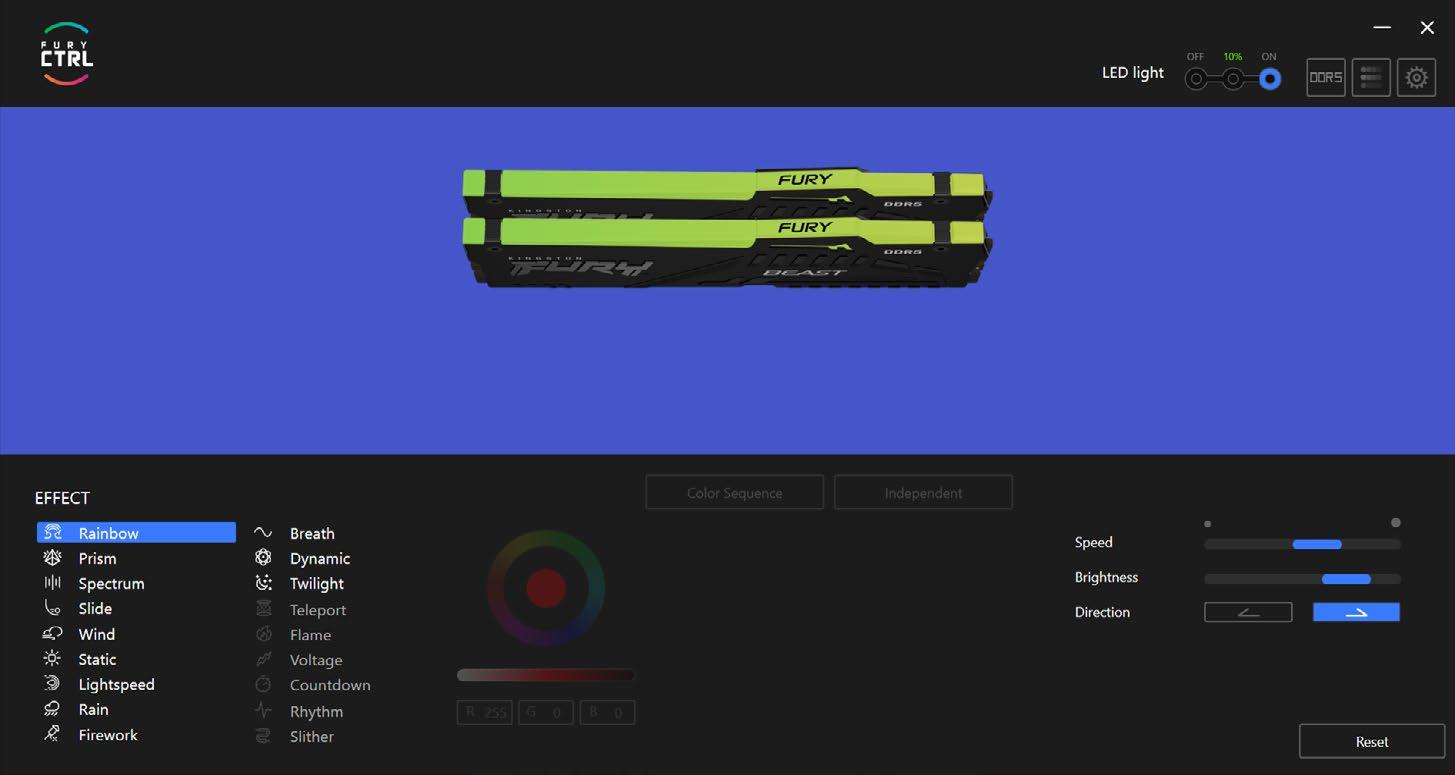Minimize the FURY CTRL window
The height and width of the screenshot is (775, 1455).
pyautogui.click(x=1382, y=28)
